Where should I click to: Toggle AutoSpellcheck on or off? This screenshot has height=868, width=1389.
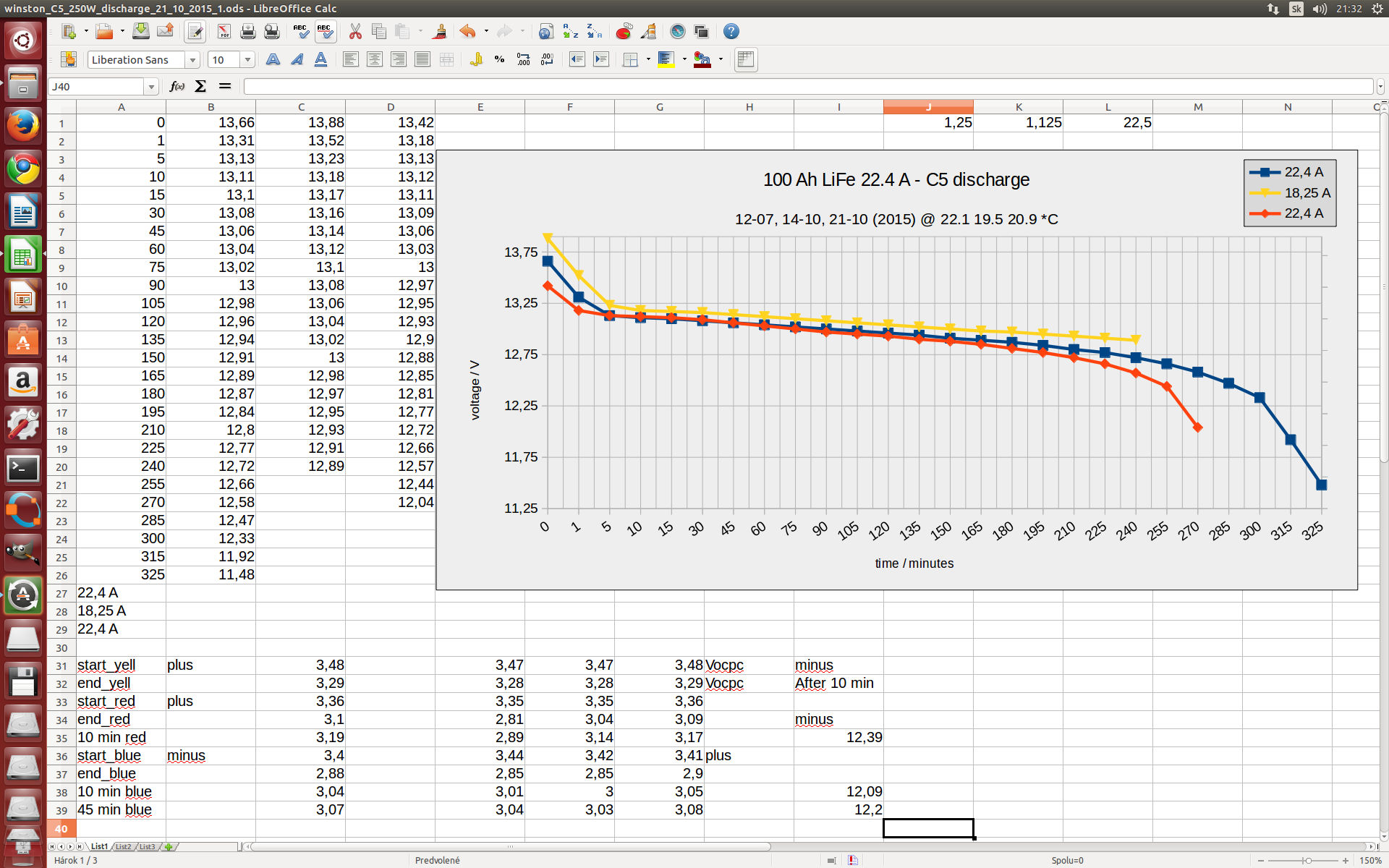325,31
